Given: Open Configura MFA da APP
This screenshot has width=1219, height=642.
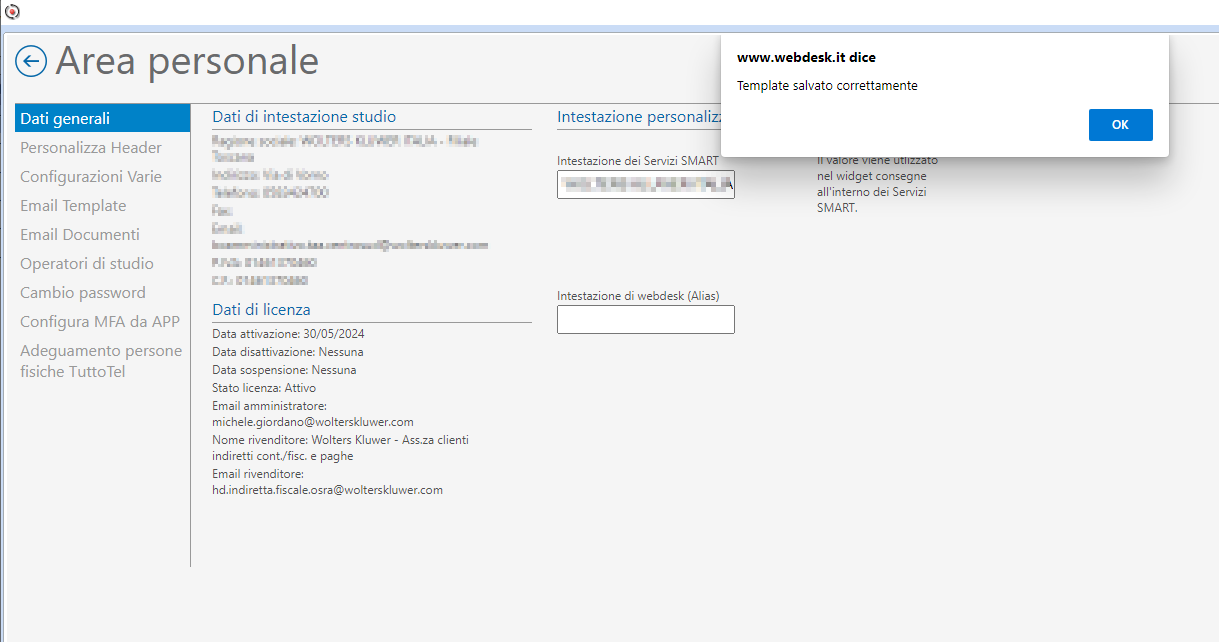Looking at the screenshot, I should pyautogui.click(x=100, y=321).
